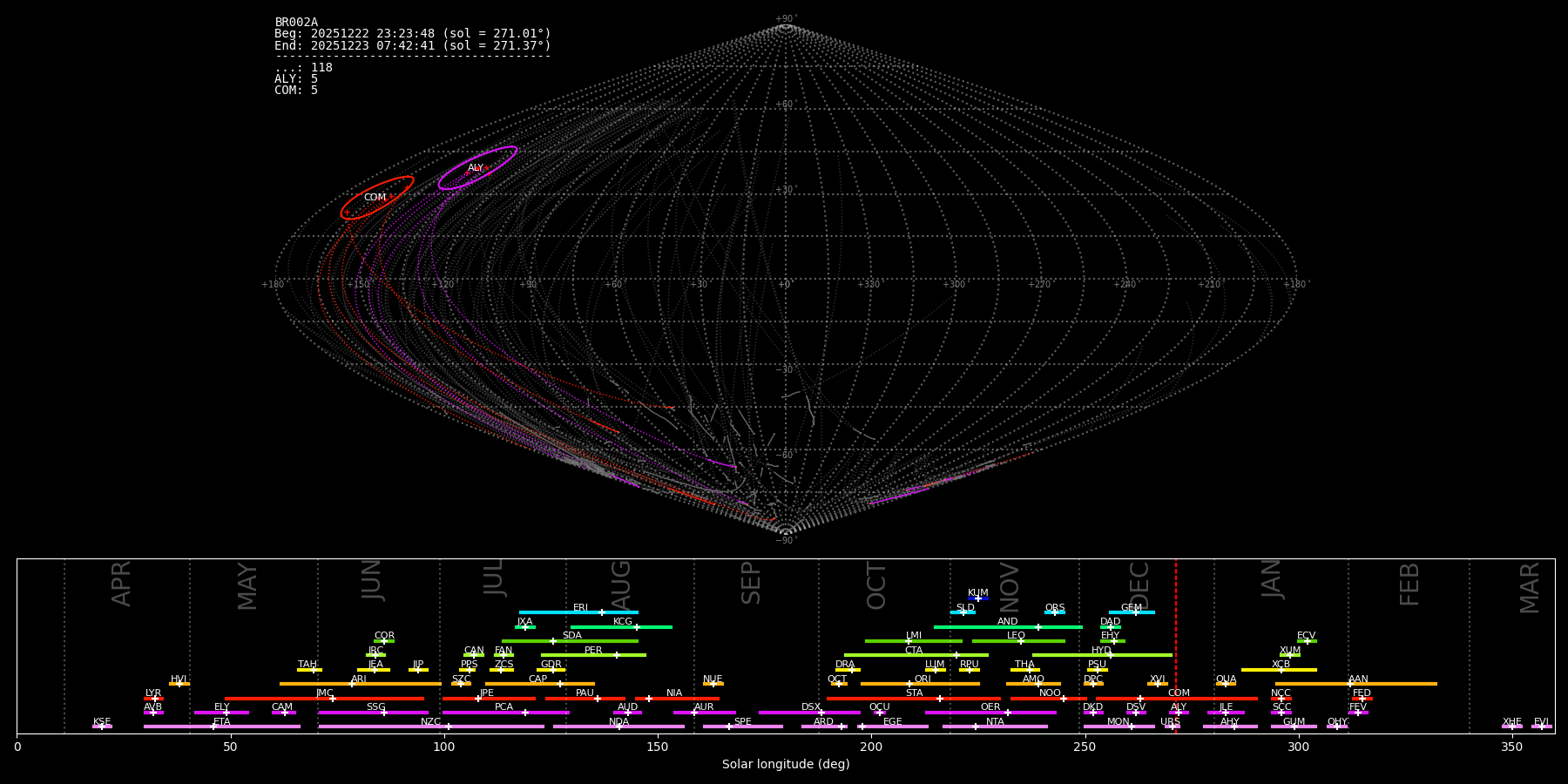Image resolution: width=1568 pixels, height=784 pixels.
Task: Select the EVI shower bar
Action: tap(1542, 727)
